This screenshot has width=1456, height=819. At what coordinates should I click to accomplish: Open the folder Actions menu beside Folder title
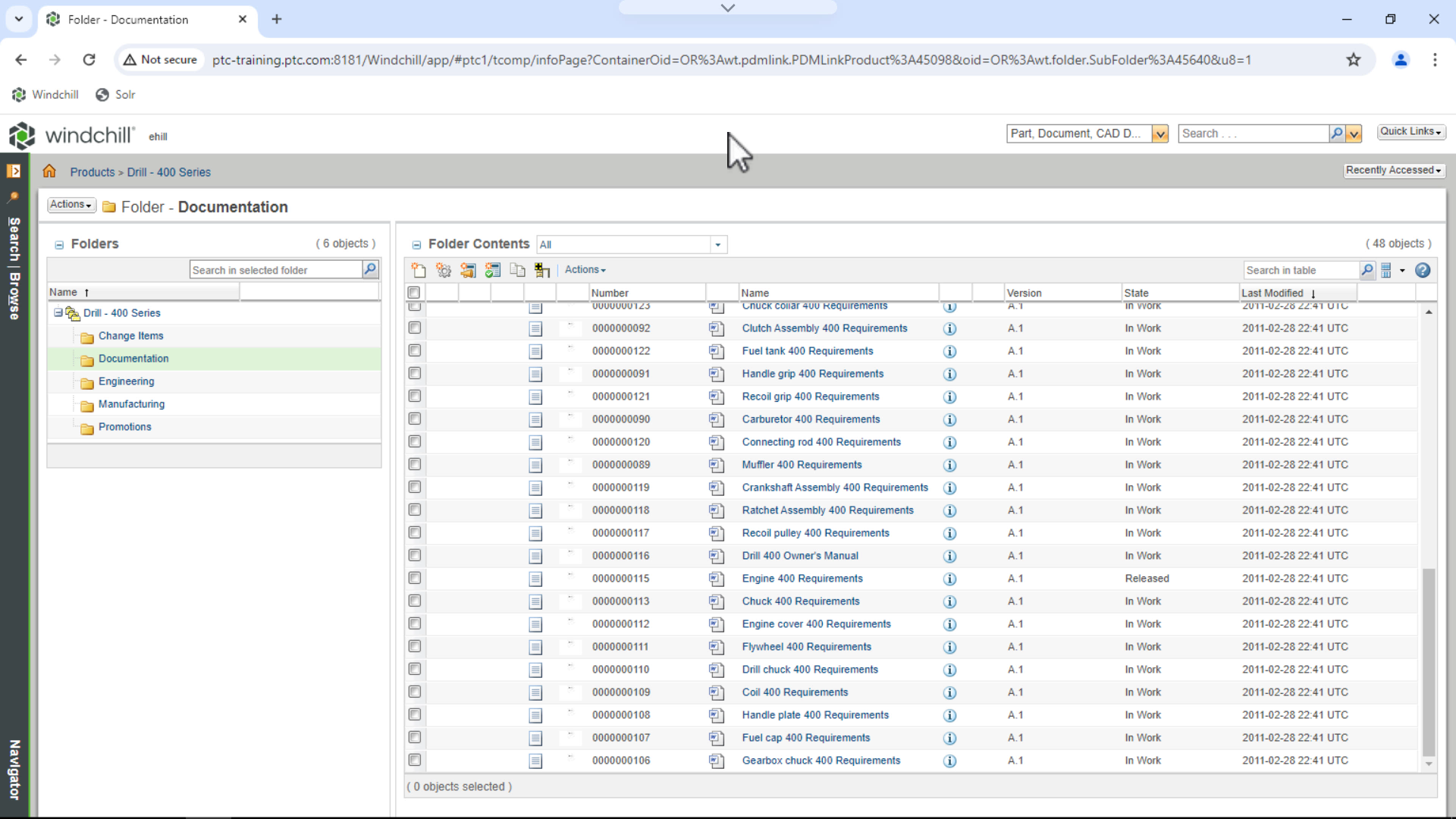(71, 205)
